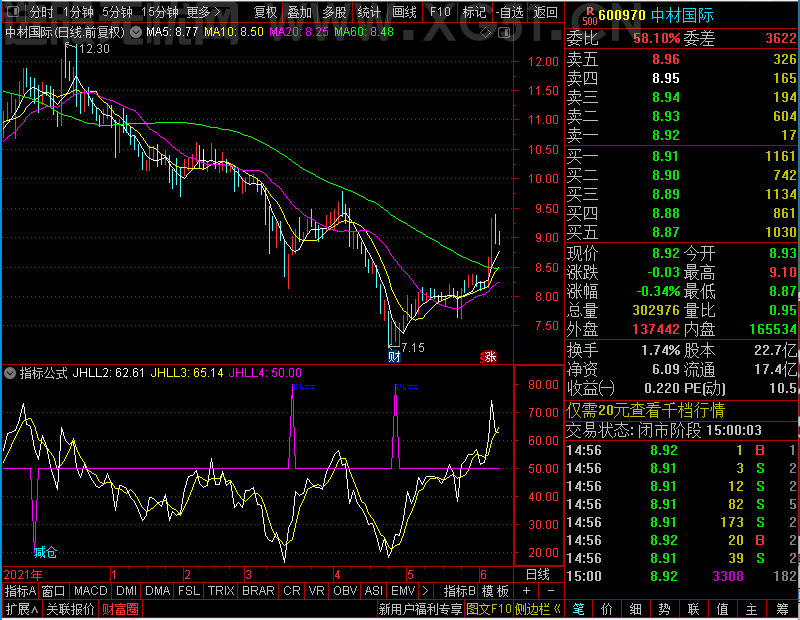Switch the period to 分时 intraday view
The height and width of the screenshot is (620, 800).
click(x=41, y=12)
